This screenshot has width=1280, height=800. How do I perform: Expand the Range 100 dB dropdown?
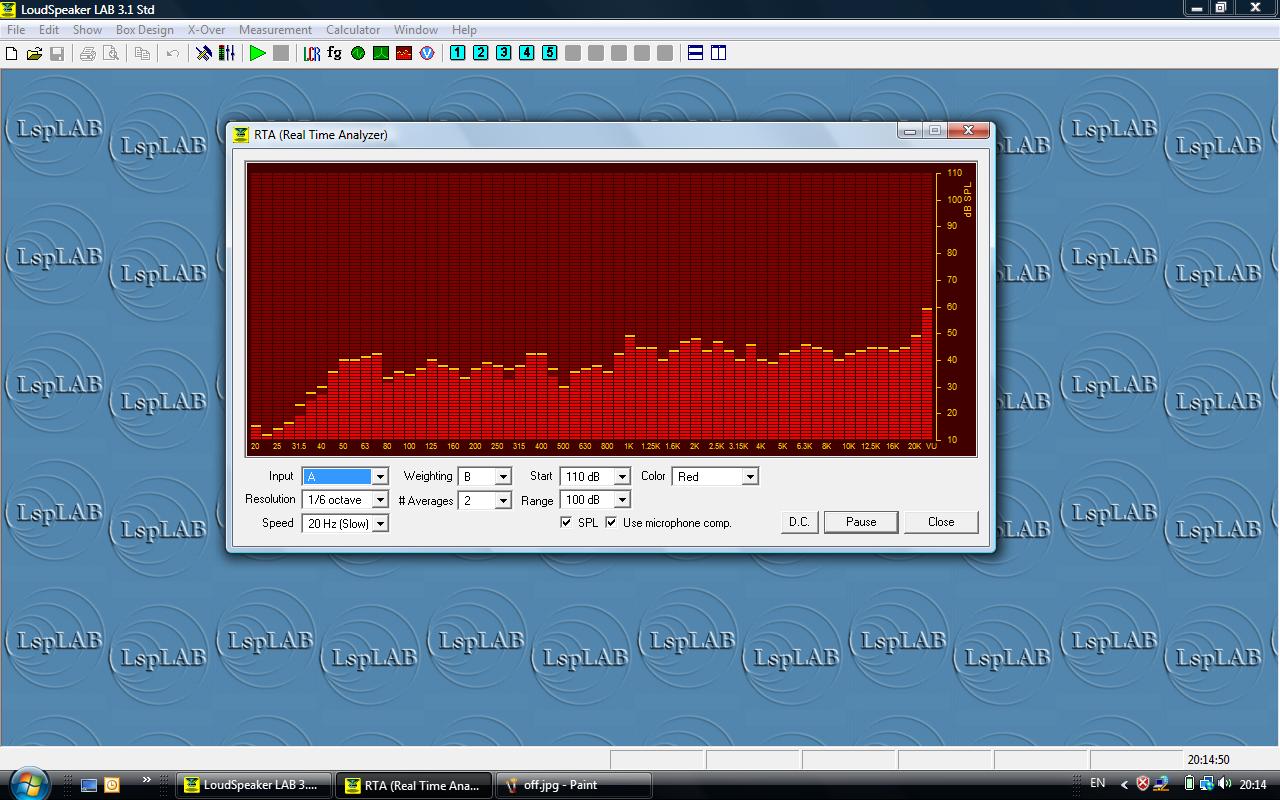click(x=595, y=500)
